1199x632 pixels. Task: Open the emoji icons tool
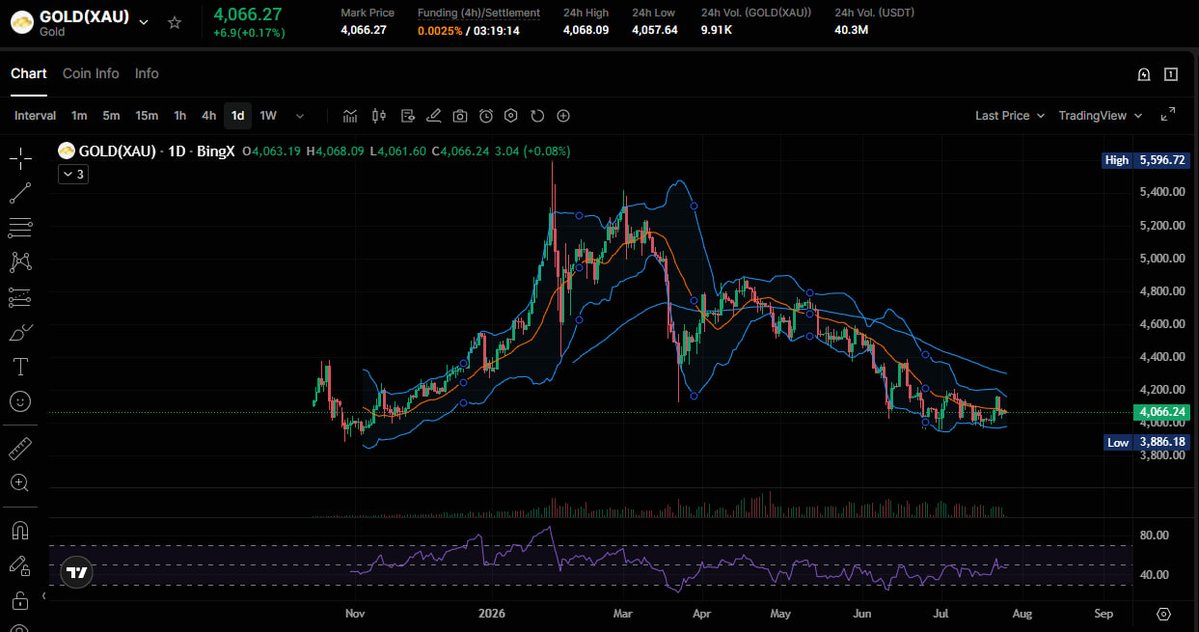20,401
